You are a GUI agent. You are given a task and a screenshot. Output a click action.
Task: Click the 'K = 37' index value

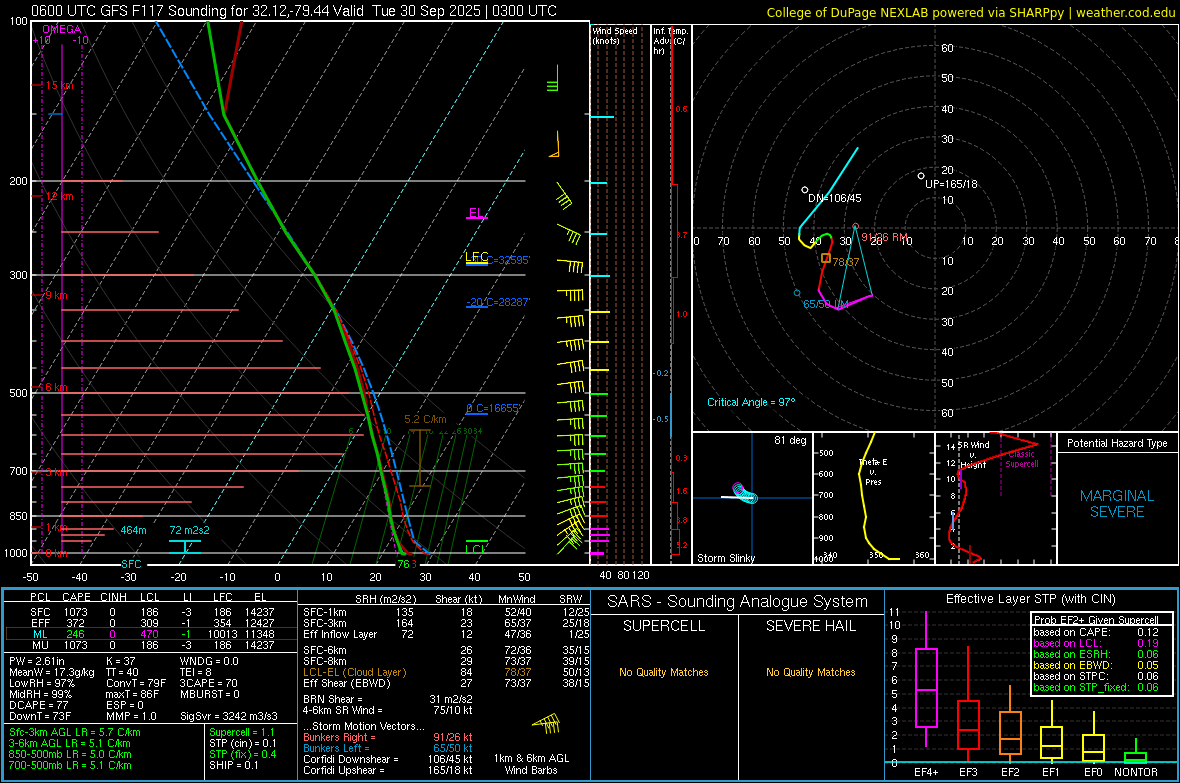pos(121,661)
